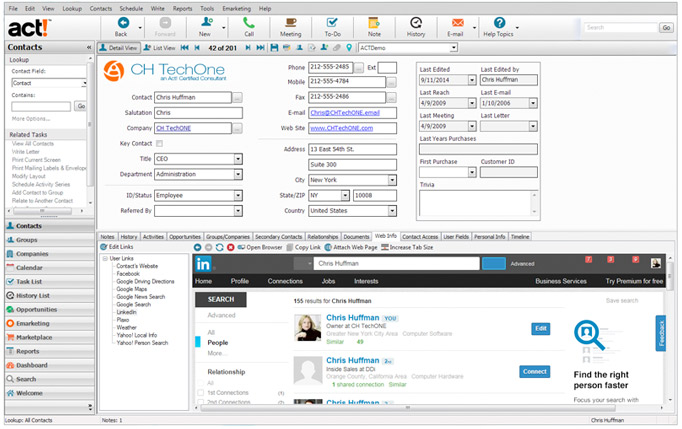Open the Emarketing menu

pos(236,9)
